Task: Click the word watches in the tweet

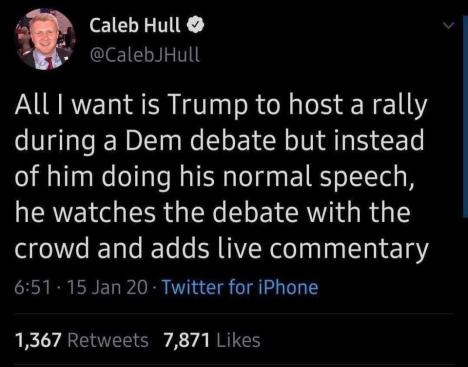Action: (x=104, y=212)
